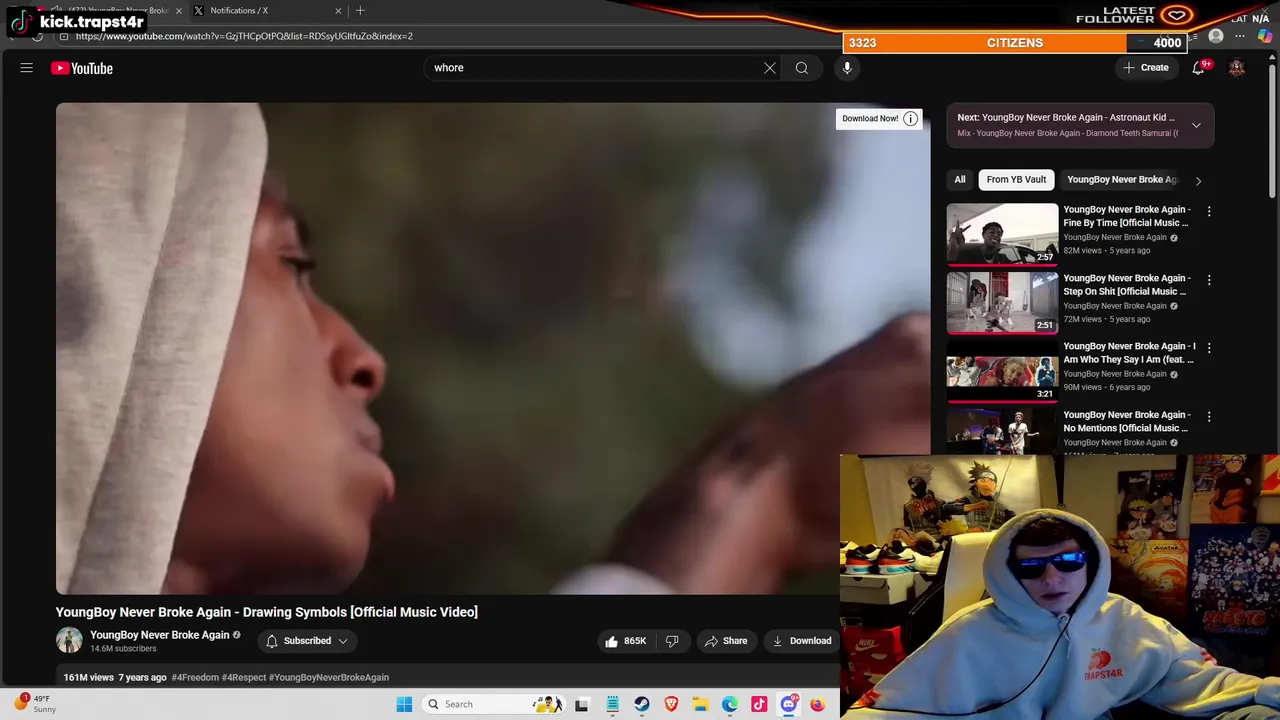Viewport: 1280px width, 720px height.
Task: Open the Step On Shit video thumbnail
Action: click(1002, 302)
